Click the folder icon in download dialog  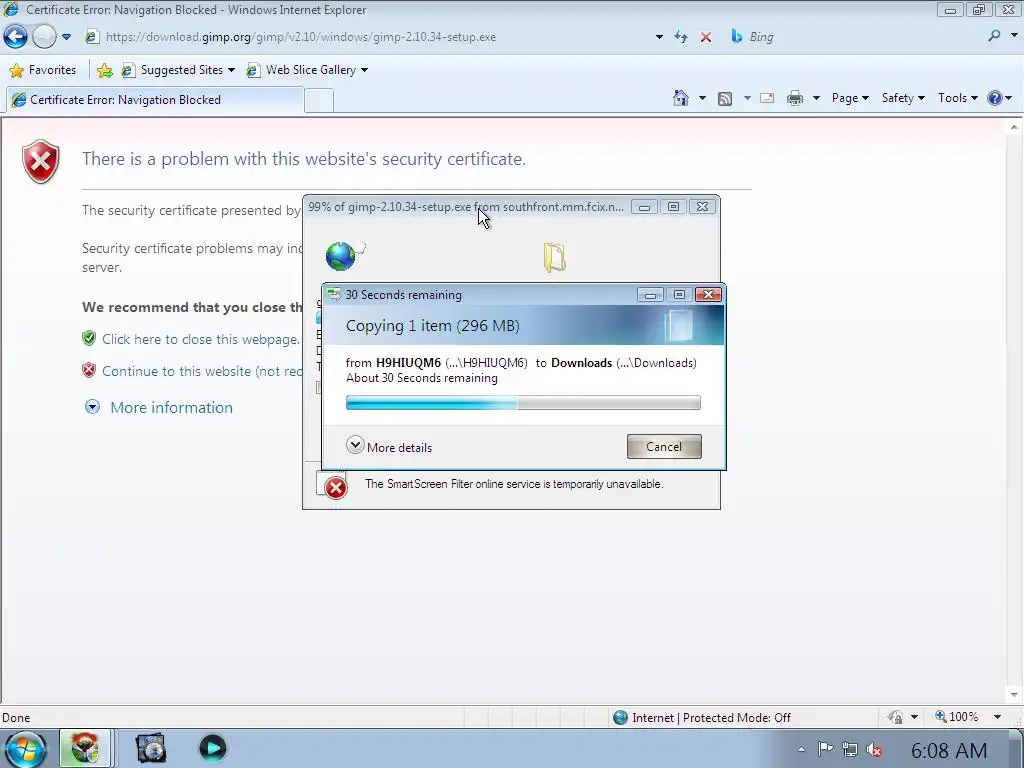[x=554, y=257]
